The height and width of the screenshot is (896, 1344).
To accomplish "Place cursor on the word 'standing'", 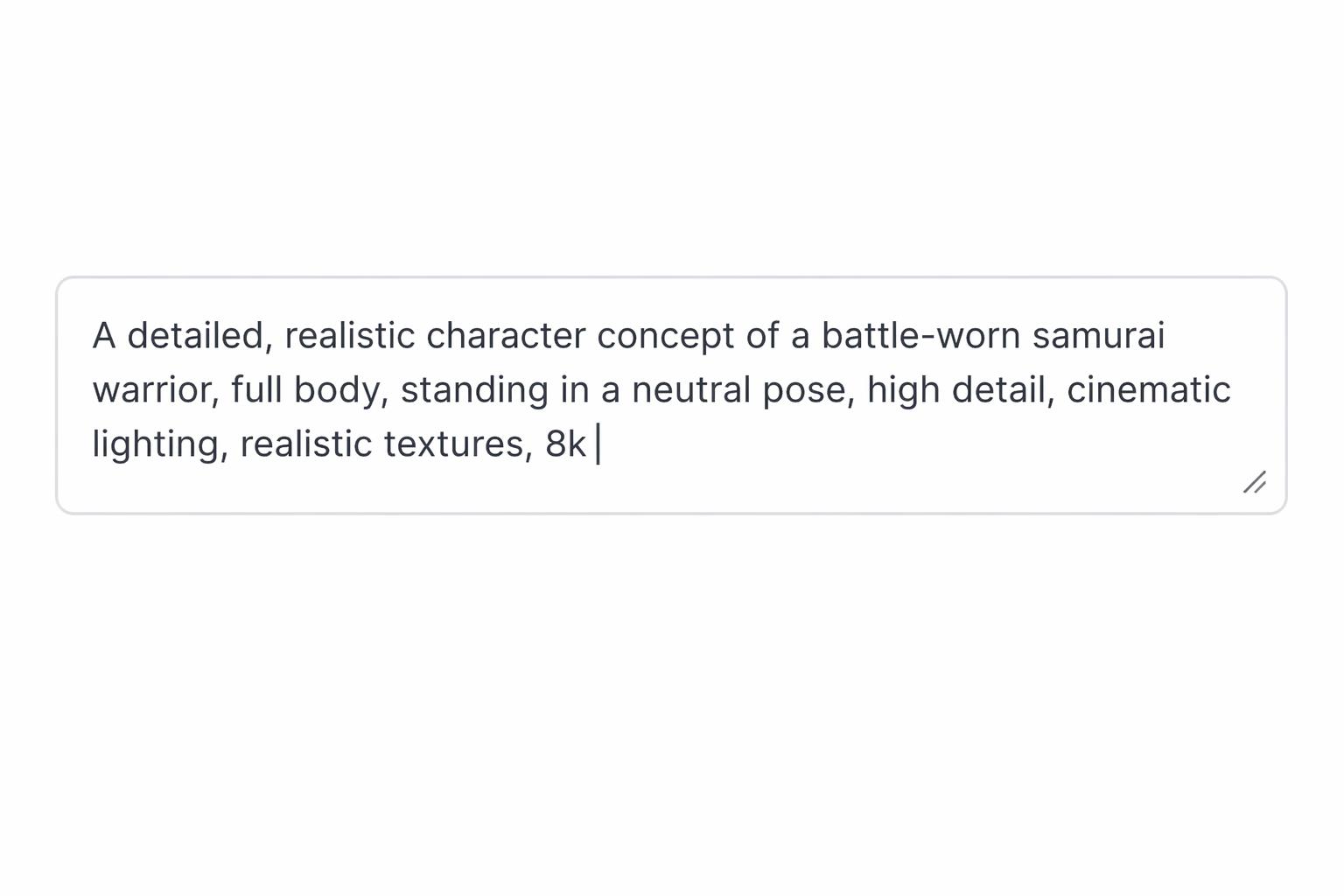I will tap(475, 392).
